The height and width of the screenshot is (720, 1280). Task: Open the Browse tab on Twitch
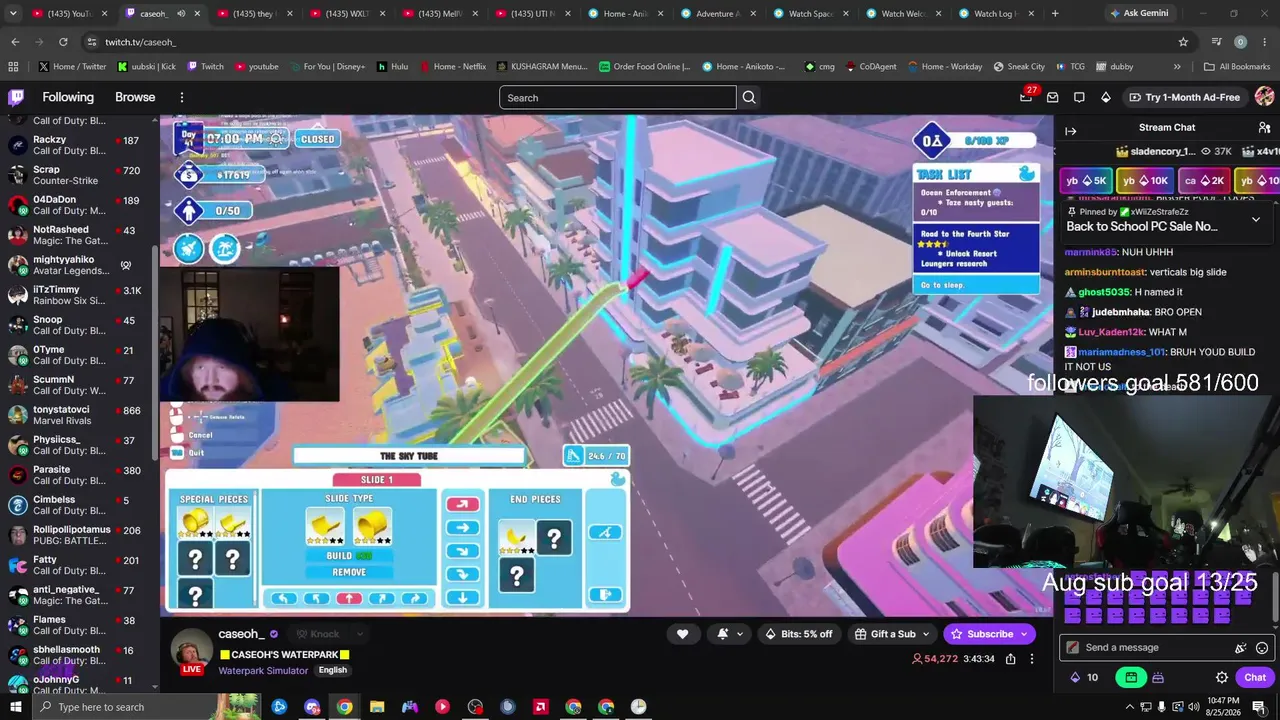pos(135,97)
